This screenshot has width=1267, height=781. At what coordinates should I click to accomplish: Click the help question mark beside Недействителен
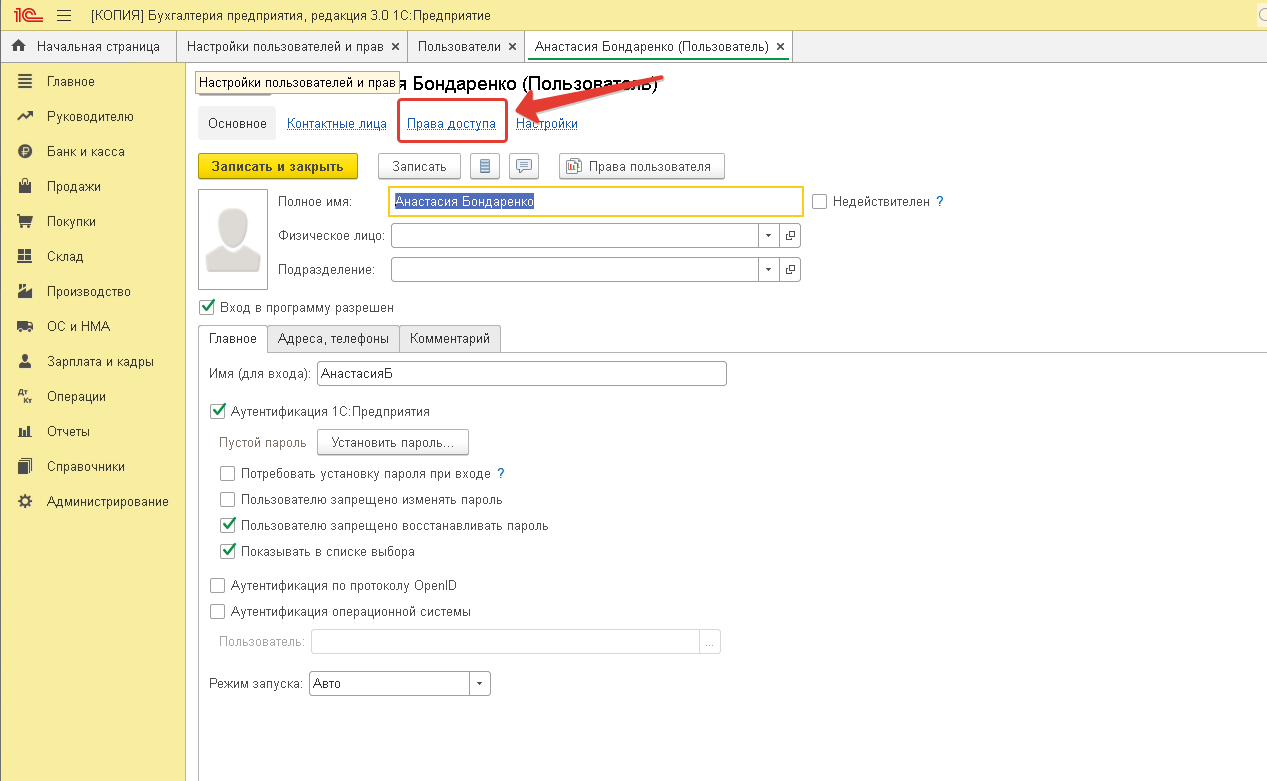point(940,201)
